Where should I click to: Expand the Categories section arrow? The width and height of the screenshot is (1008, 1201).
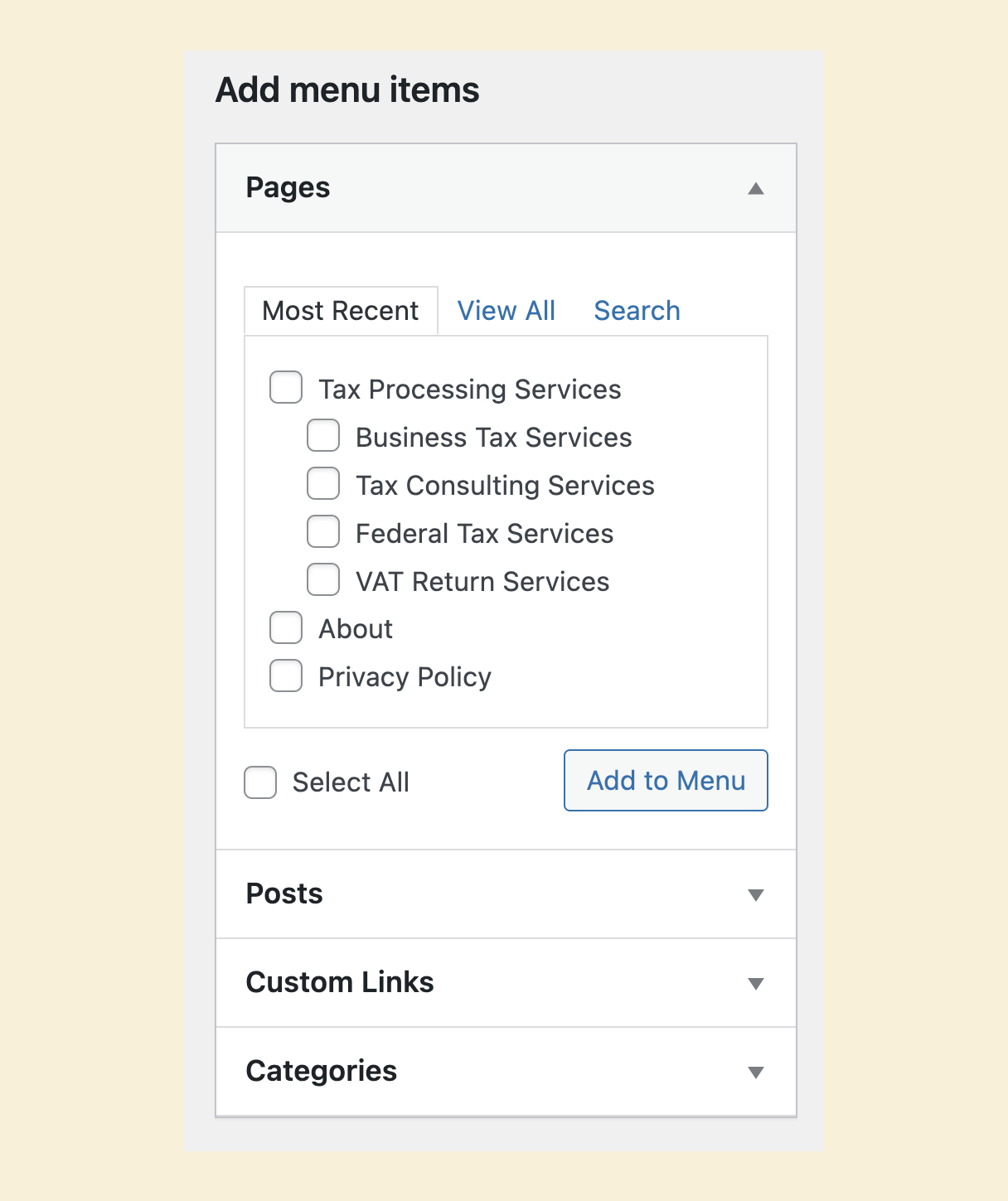point(755,1073)
